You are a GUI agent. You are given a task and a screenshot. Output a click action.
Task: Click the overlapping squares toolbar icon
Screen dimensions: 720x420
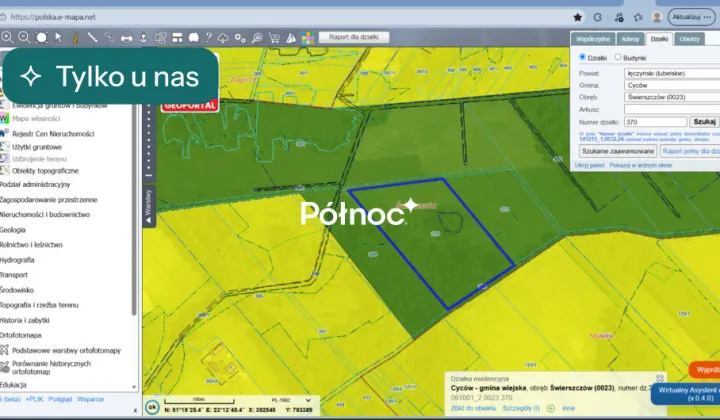(160, 38)
